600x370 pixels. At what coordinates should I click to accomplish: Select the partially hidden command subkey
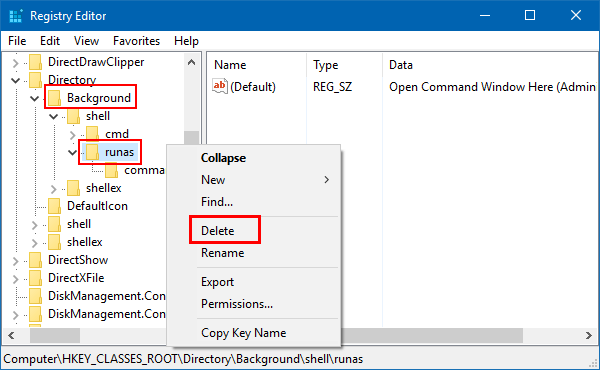tap(144, 170)
